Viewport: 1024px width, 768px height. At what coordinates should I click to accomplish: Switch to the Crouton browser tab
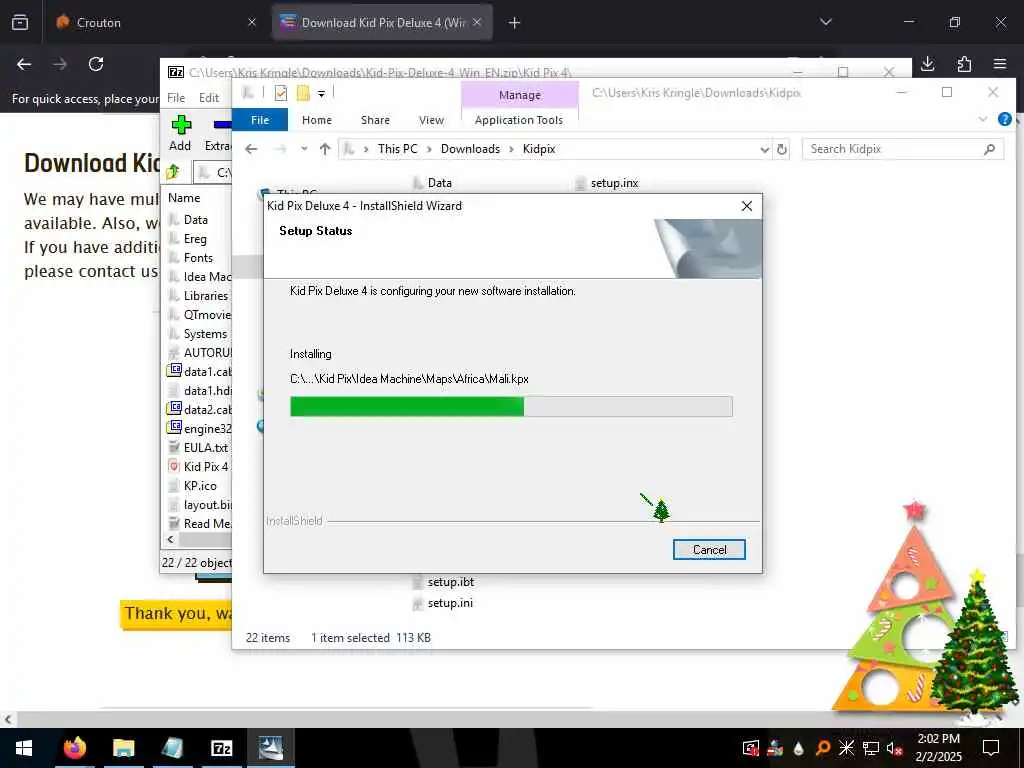coord(155,22)
